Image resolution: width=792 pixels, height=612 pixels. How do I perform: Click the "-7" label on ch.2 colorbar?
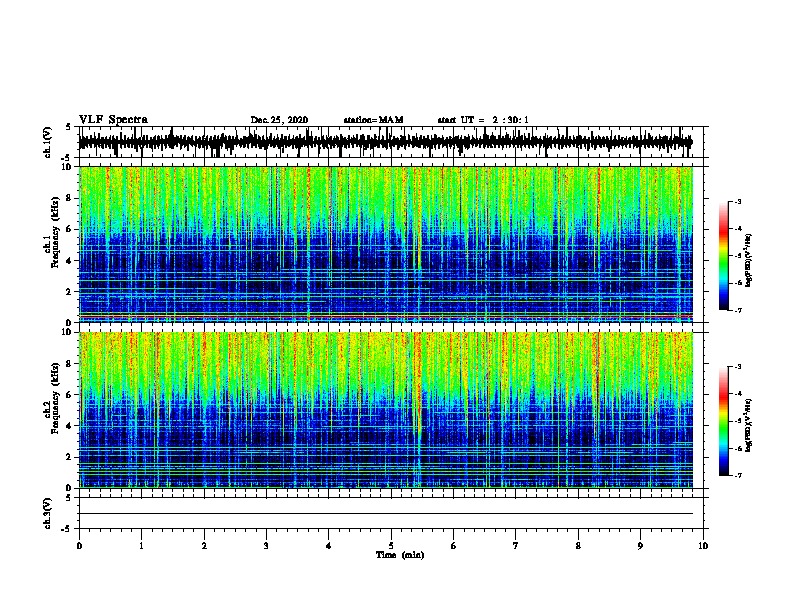point(737,476)
